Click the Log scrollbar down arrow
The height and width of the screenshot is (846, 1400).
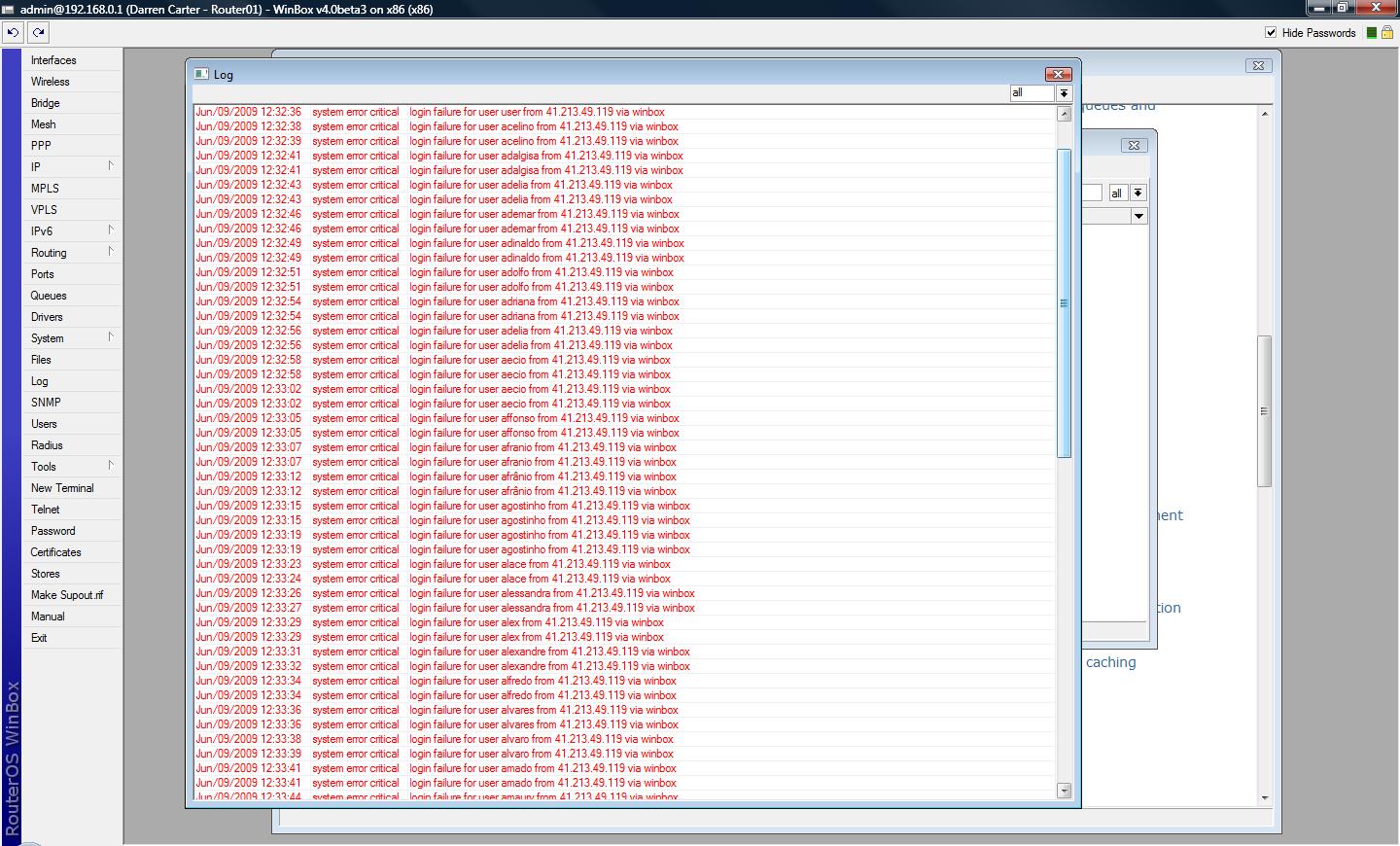point(1064,791)
